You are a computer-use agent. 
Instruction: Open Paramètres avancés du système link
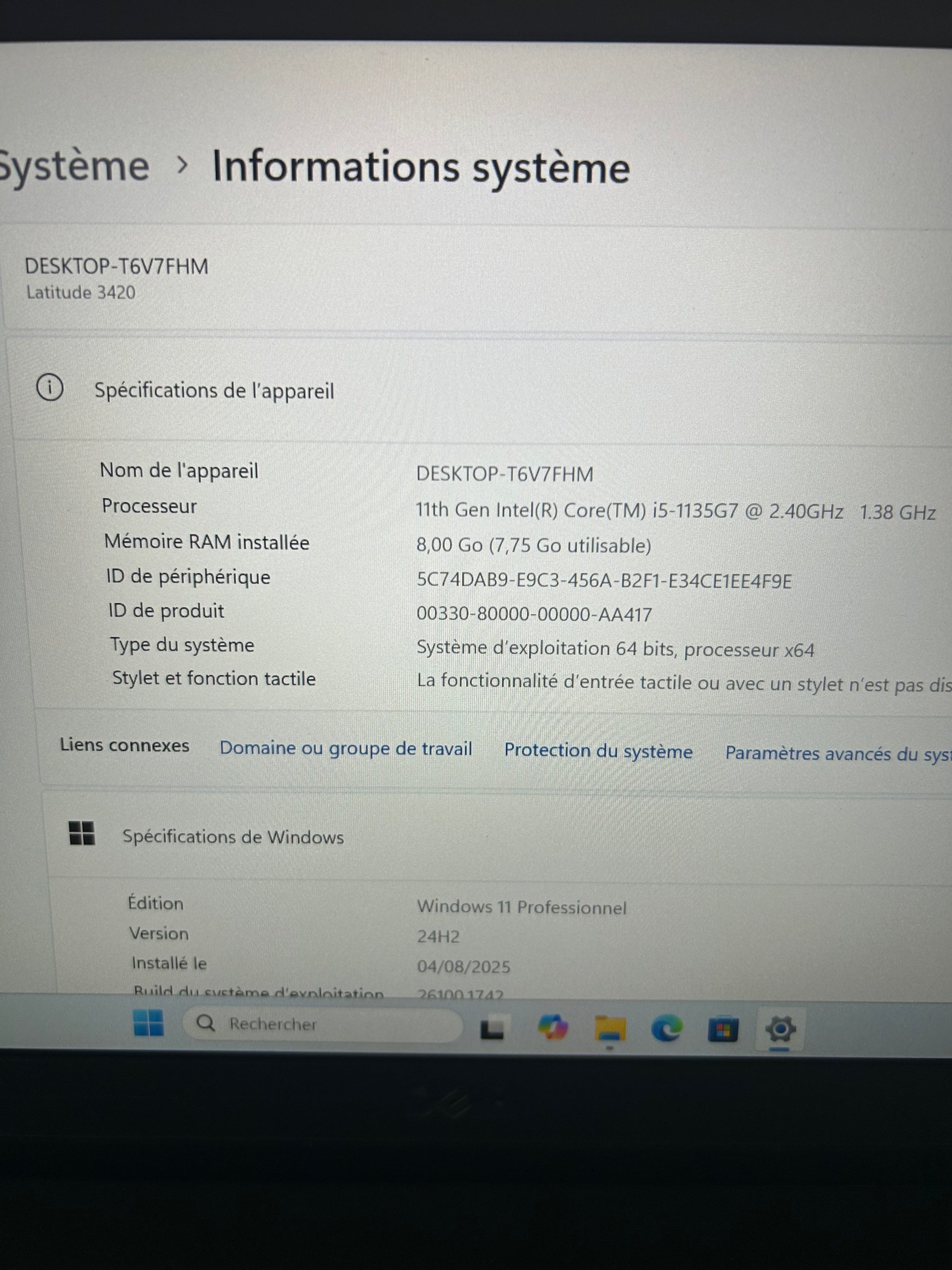point(838,754)
